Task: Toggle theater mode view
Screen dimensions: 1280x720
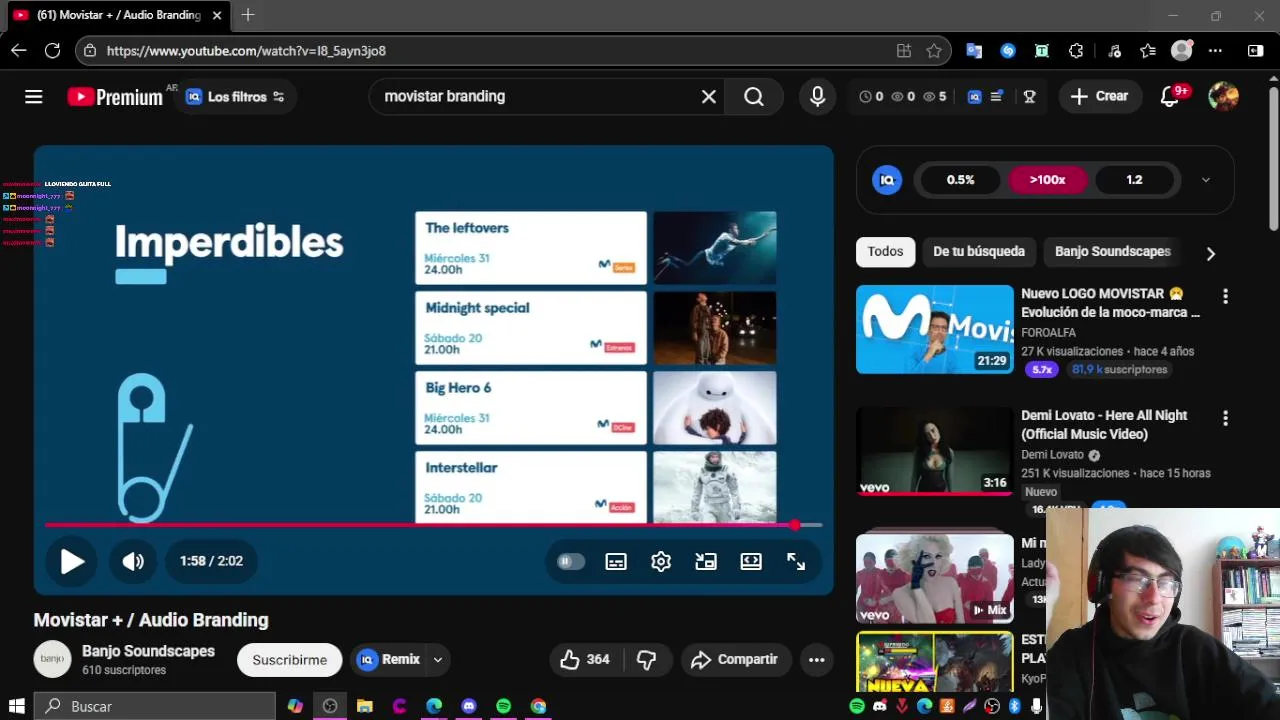Action: 751,562
